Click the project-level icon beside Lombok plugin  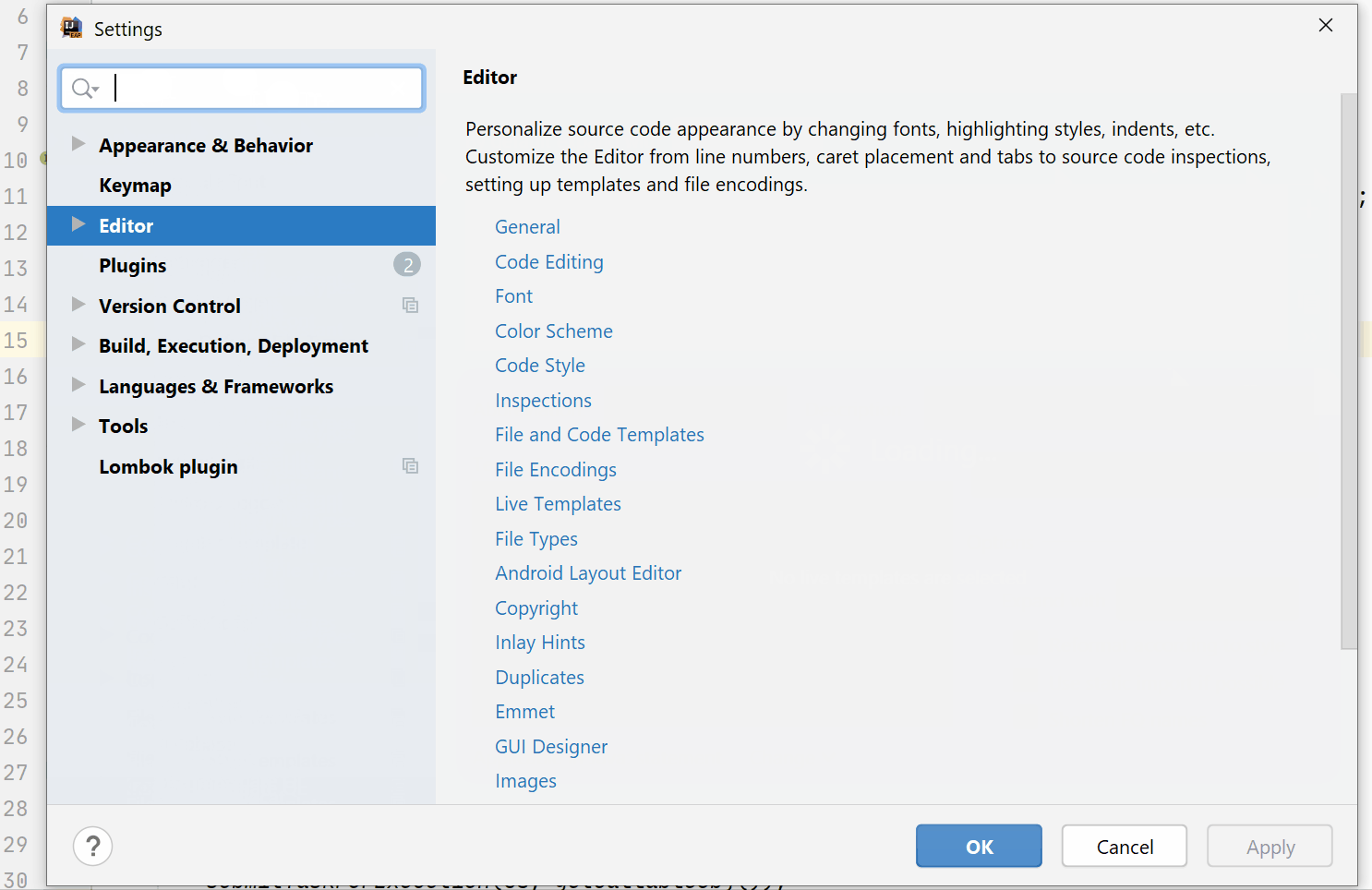[411, 466]
